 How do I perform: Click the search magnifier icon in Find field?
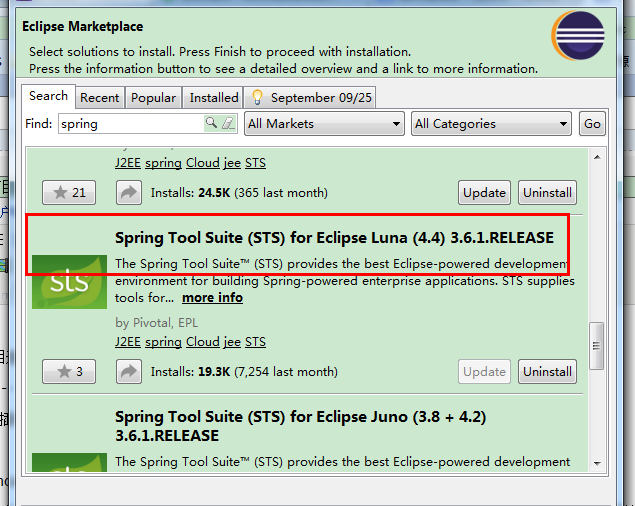(211, 123)
